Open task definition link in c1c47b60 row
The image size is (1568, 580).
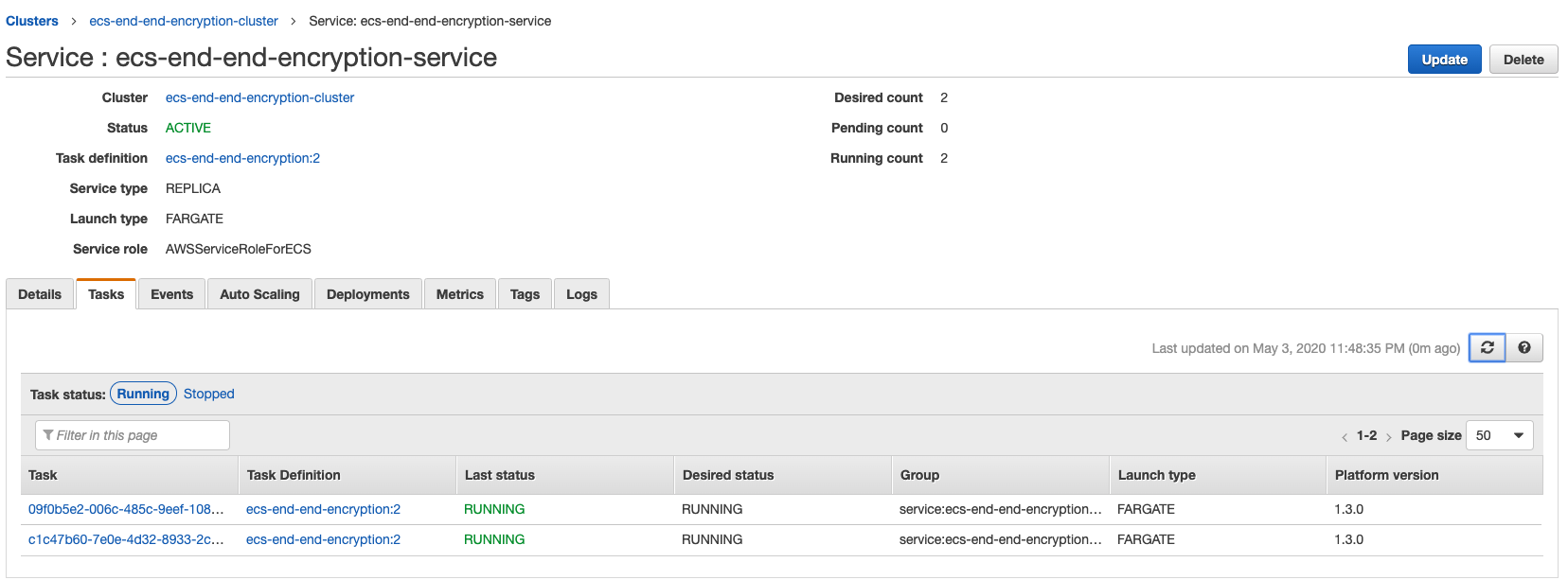pyautogui.click(x=323, y=539)
